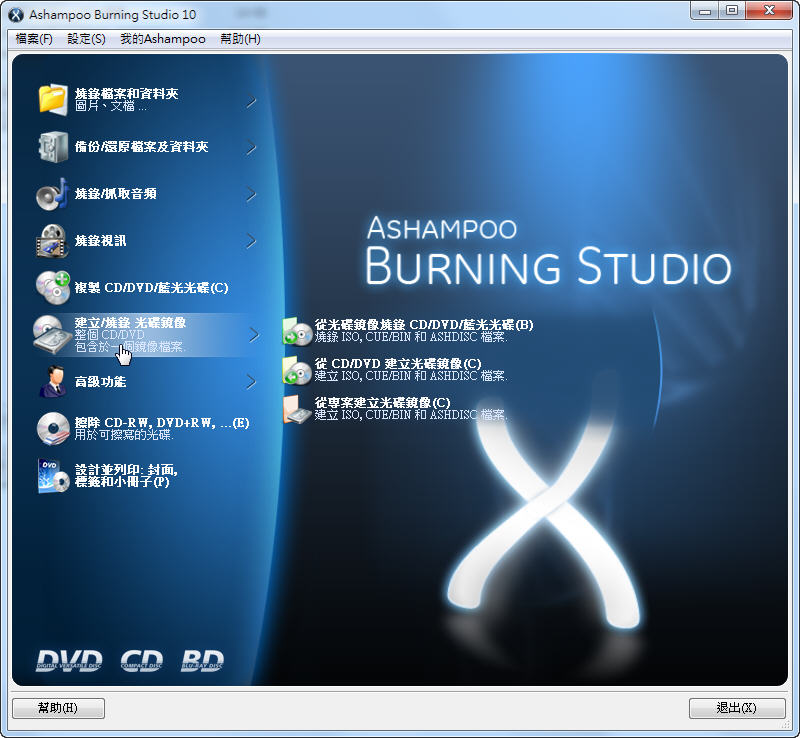
Task: Click the safe icon for backup/restore
Action: point(53,146)
